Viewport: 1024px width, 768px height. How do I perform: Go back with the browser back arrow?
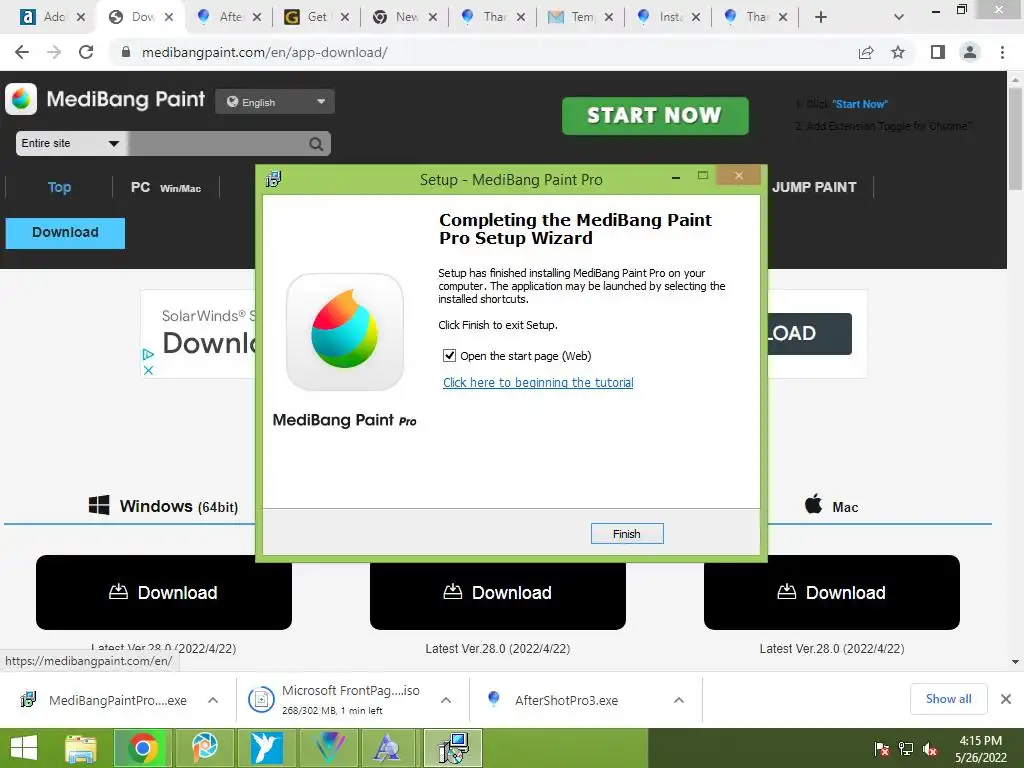(x=22, y=52)
